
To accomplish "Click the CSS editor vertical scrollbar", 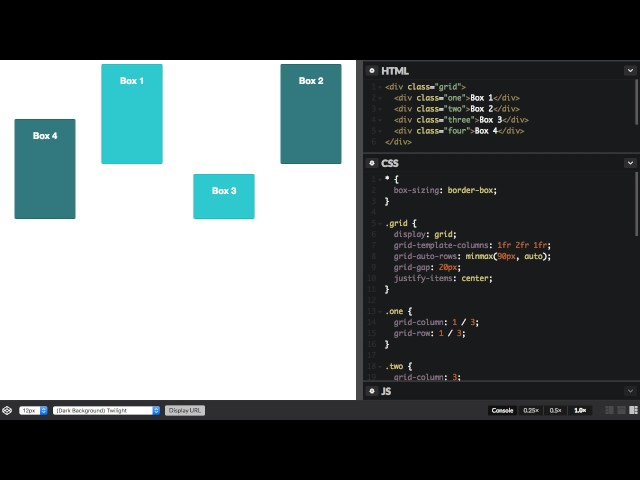I will [x=636, y=204].
